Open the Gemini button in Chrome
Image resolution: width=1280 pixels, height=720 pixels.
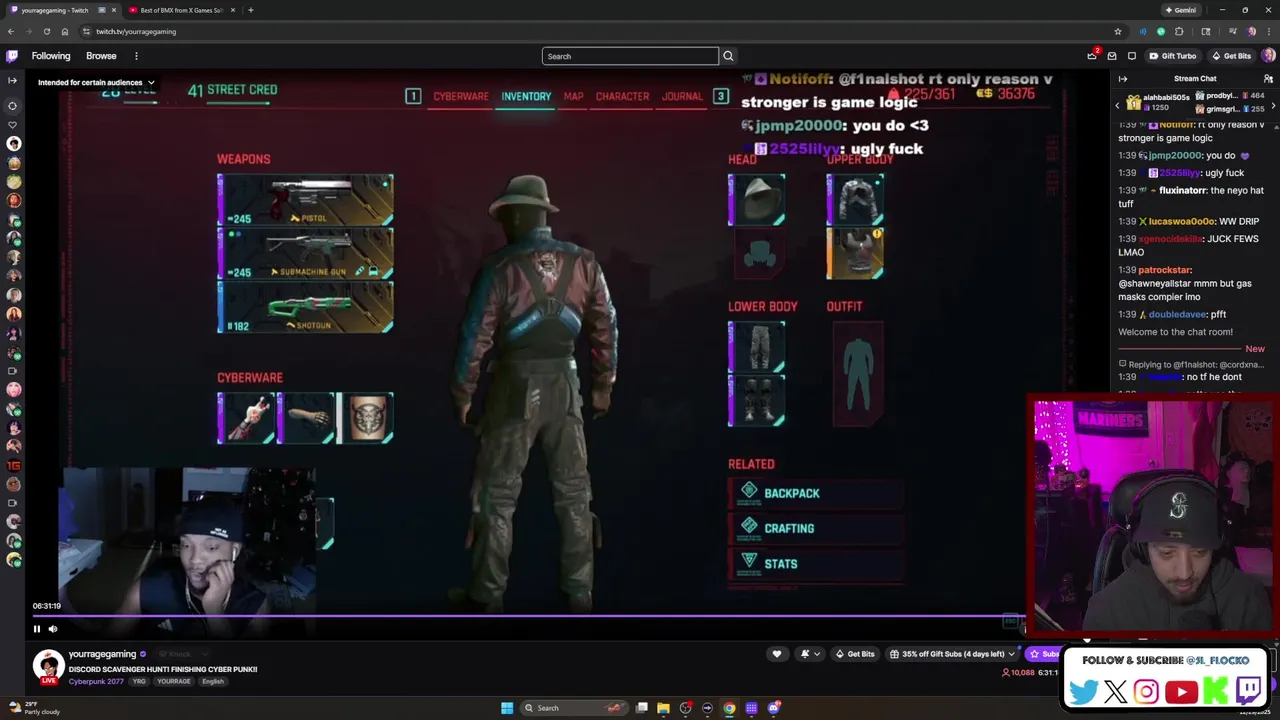point(1180,10)
